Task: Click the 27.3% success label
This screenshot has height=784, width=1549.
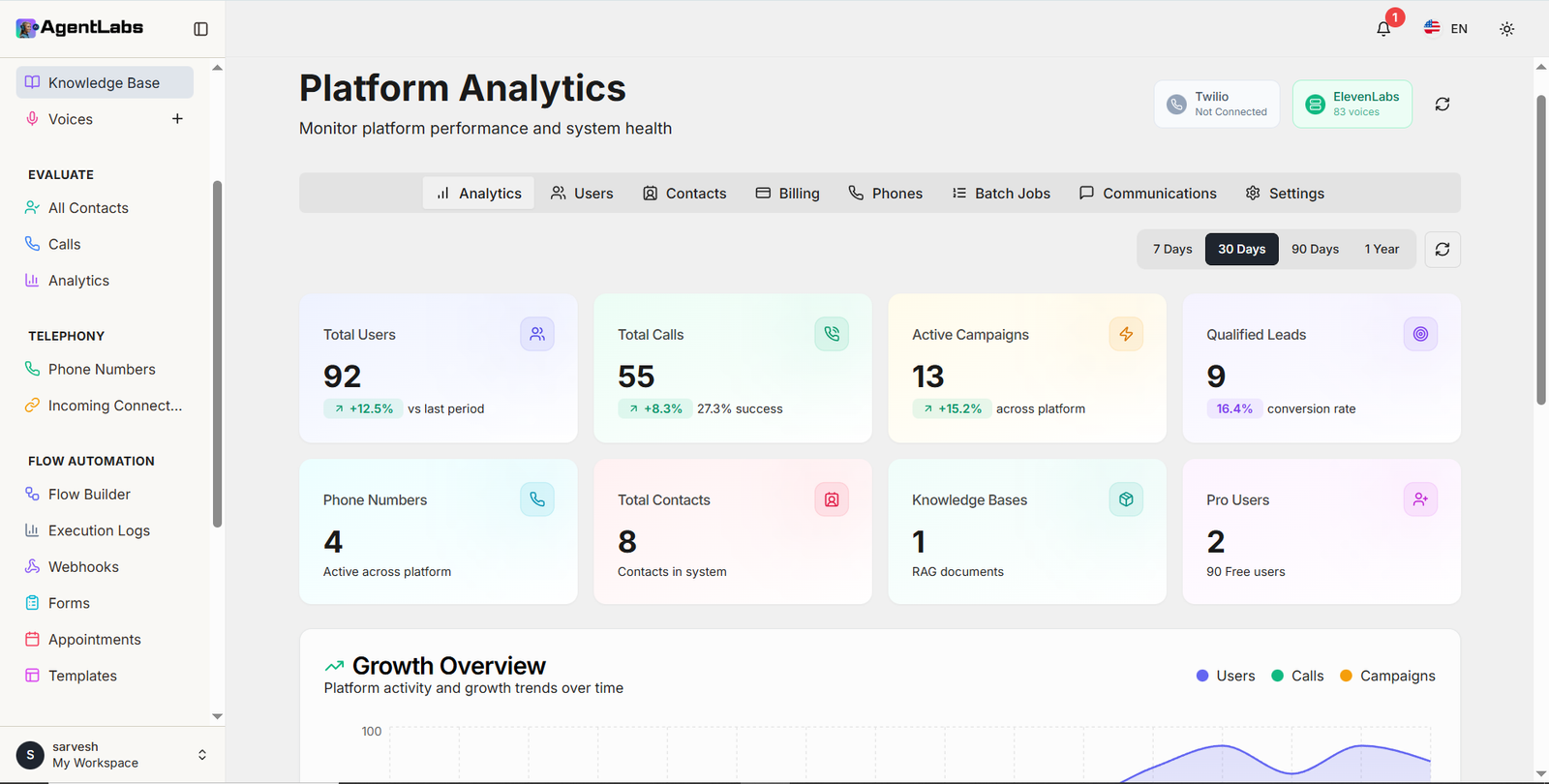Action: tap(740, 408)
